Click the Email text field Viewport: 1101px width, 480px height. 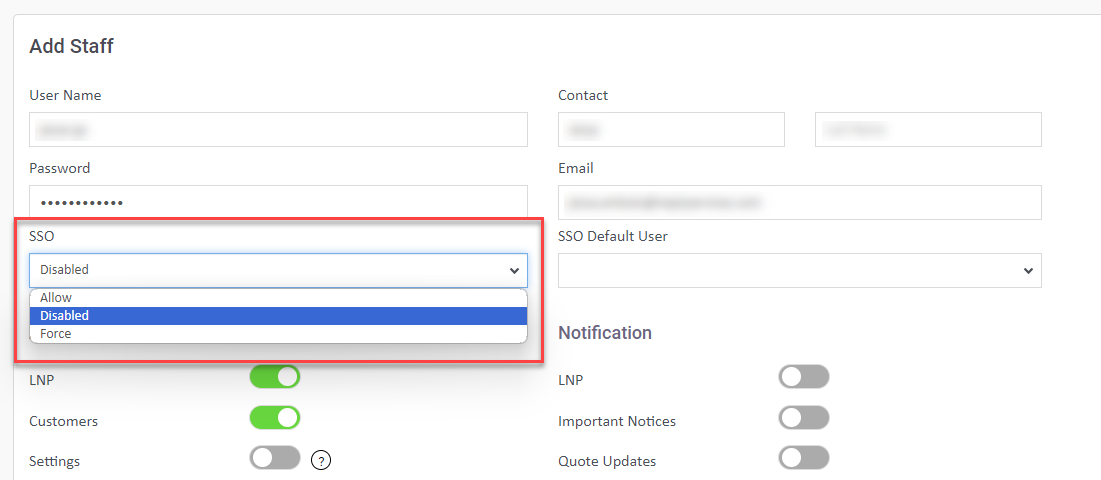coord(799,202)
